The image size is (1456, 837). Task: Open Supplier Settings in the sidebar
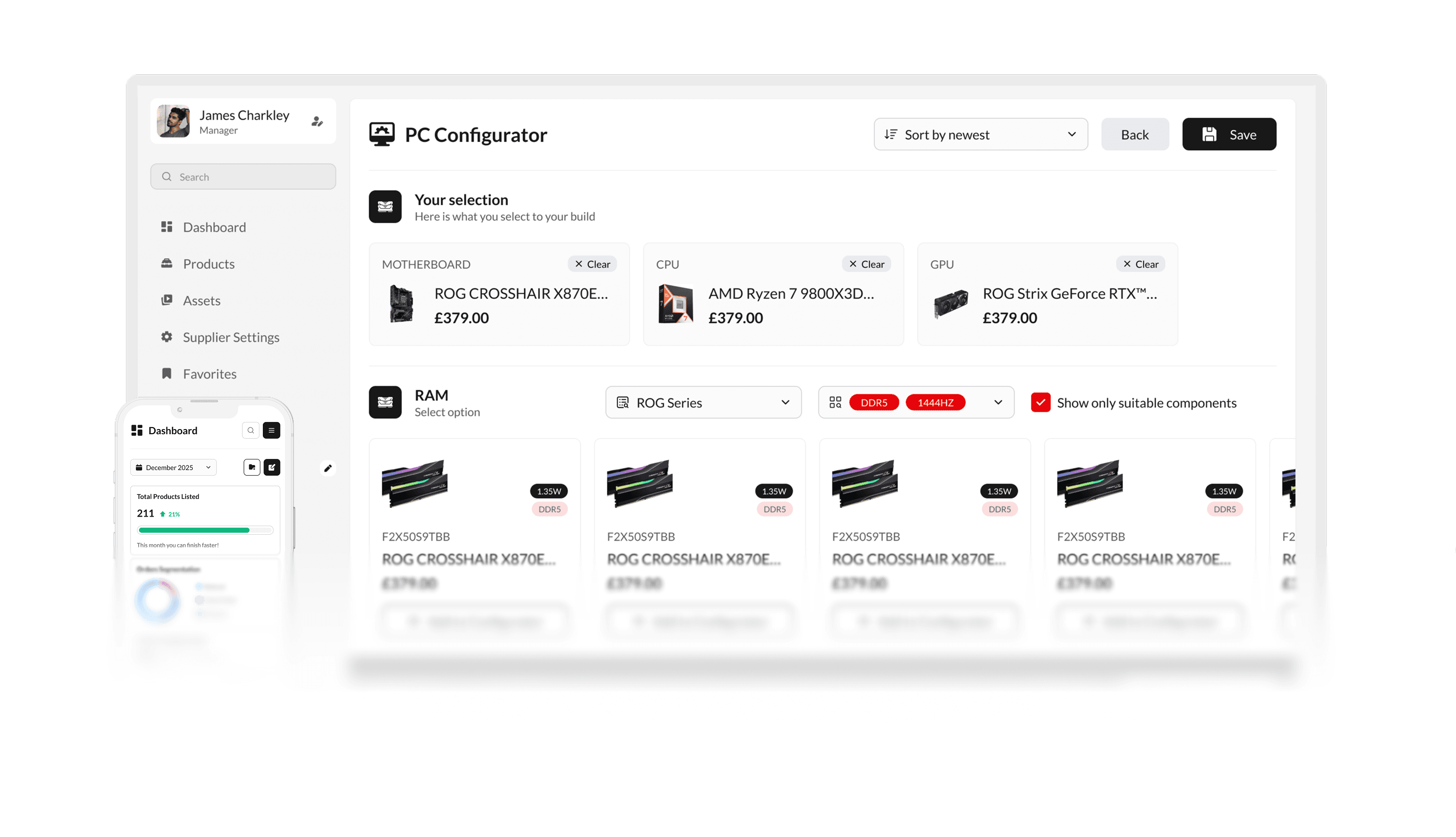coord(231,338)
